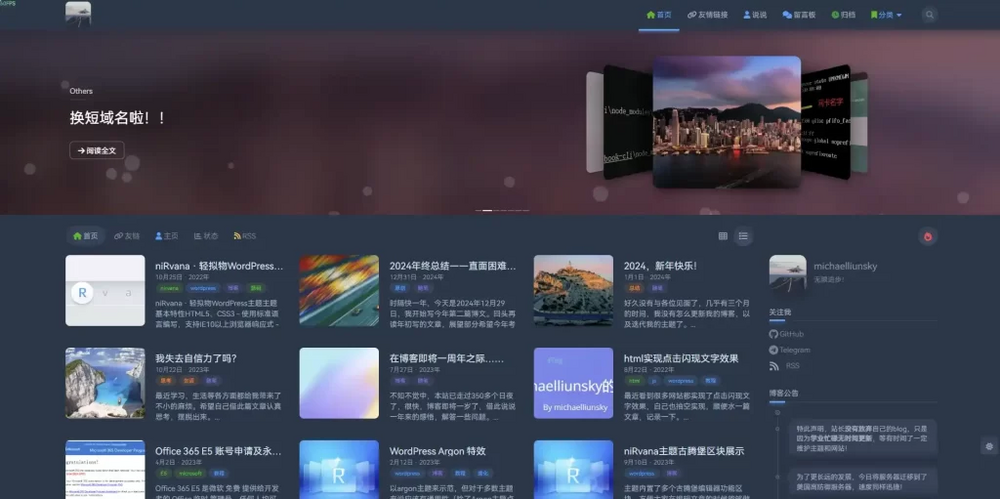Click the Telegram icon in the sidebar
Viewport: 1000px width, 499px height.
pyautogui.click(x=774, y=350)
